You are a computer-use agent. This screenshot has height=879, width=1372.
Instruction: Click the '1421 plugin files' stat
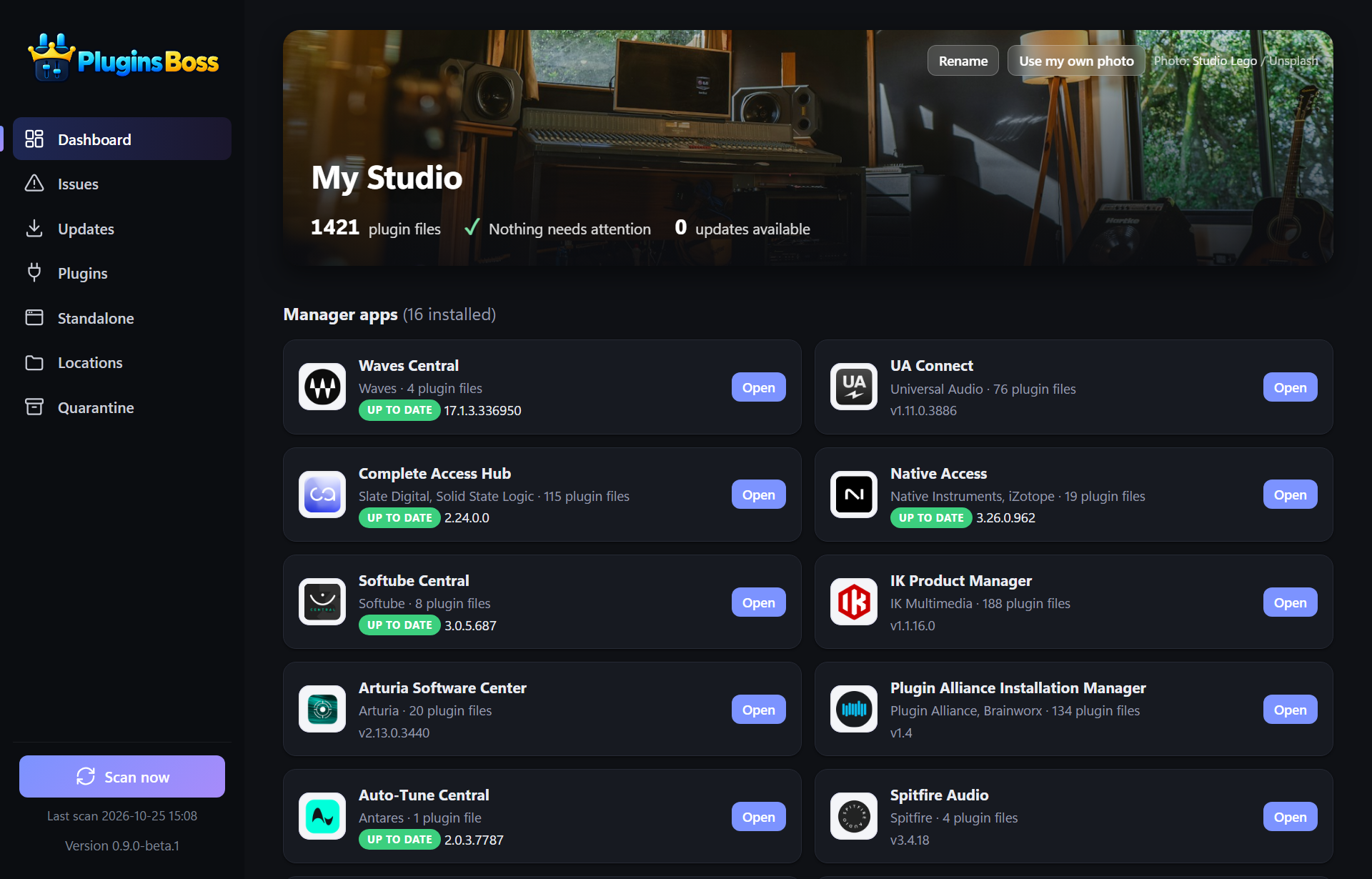(x=375, y=228)
